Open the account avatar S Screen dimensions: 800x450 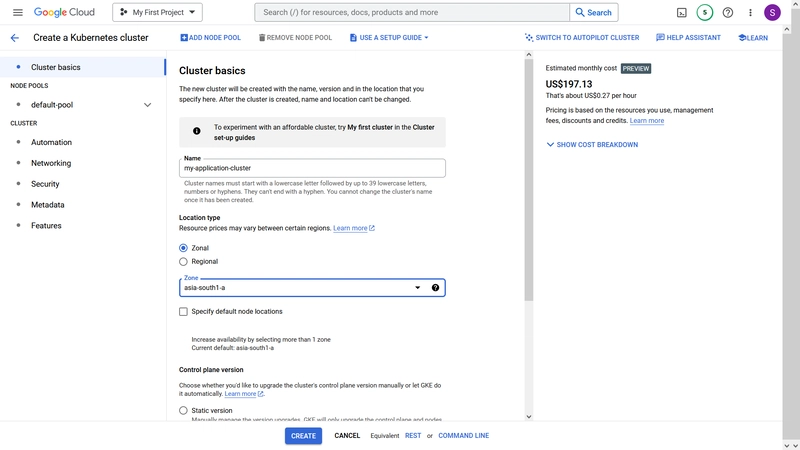point(772,13)
